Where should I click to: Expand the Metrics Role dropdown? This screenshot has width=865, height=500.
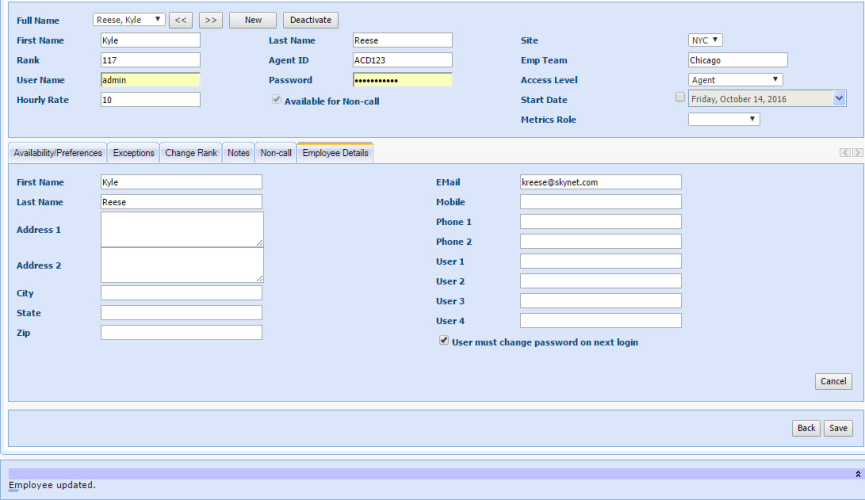coord(724,120)
